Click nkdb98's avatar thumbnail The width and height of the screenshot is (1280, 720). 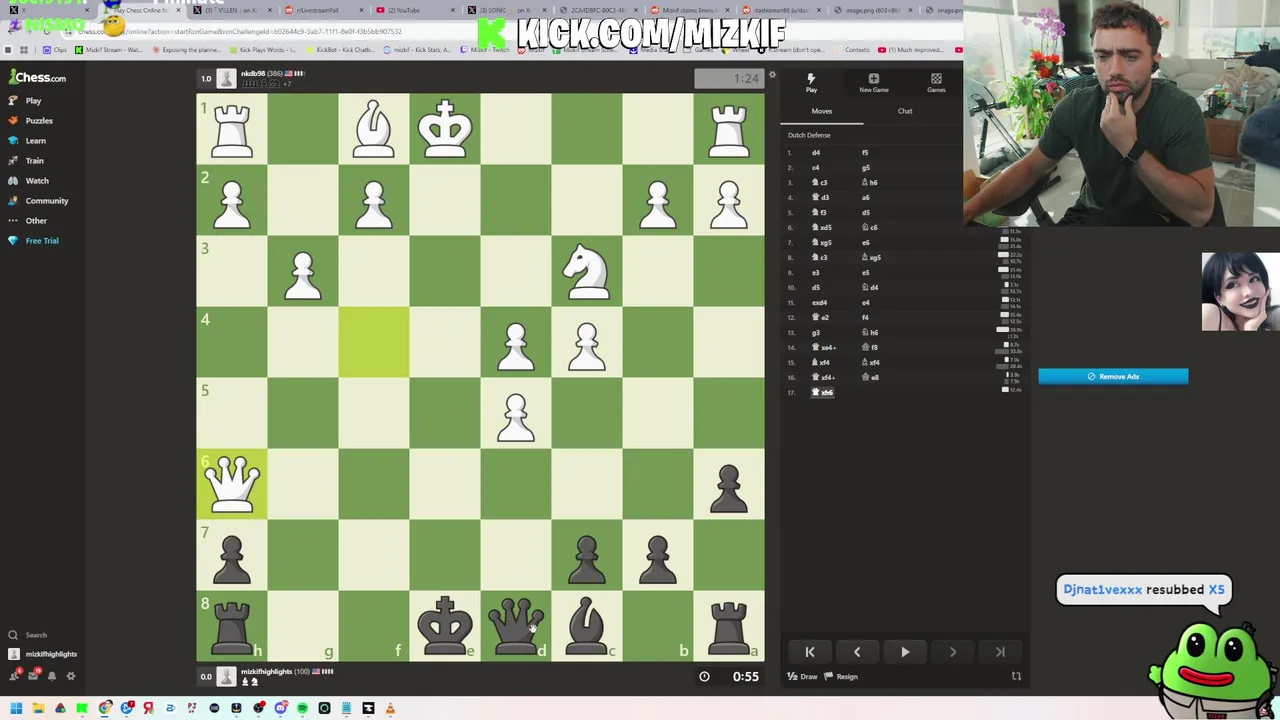226,78
